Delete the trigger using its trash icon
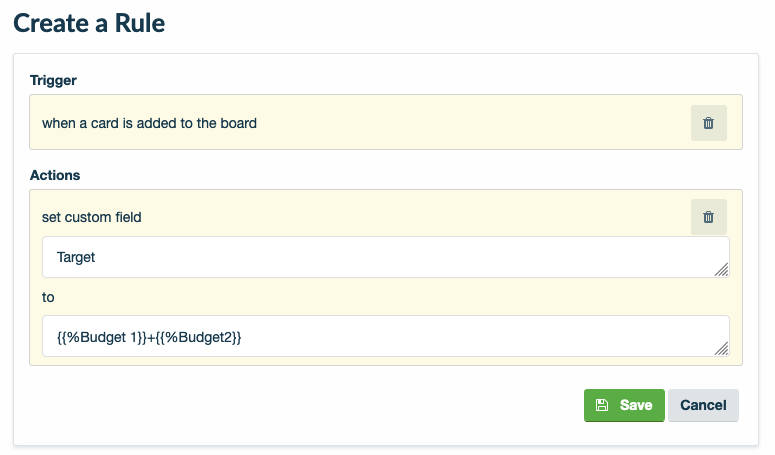Viewport: 775px width, 455px height. [x=708, y=123]
